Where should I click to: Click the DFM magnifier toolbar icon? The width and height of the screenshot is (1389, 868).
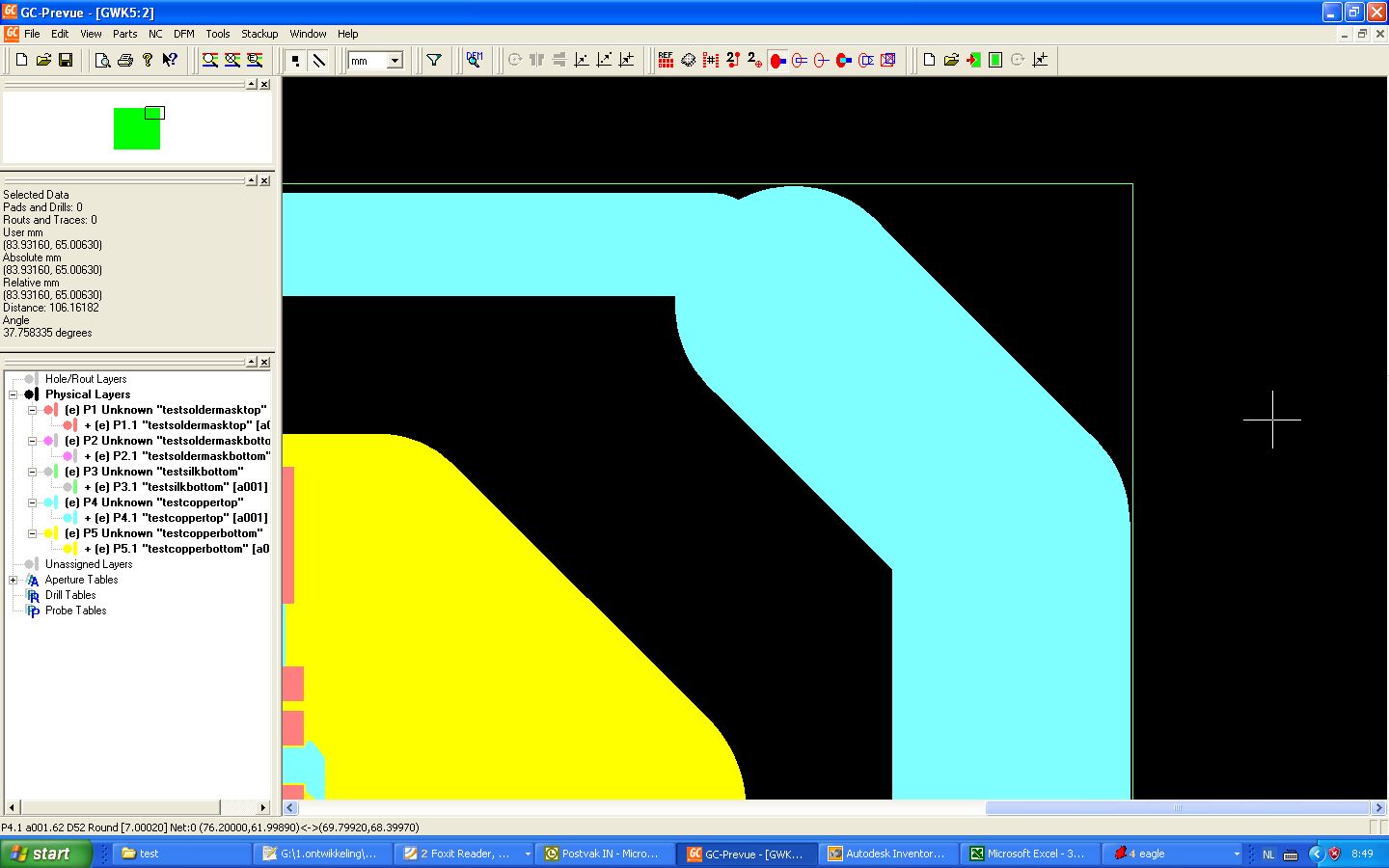point(474,60)
